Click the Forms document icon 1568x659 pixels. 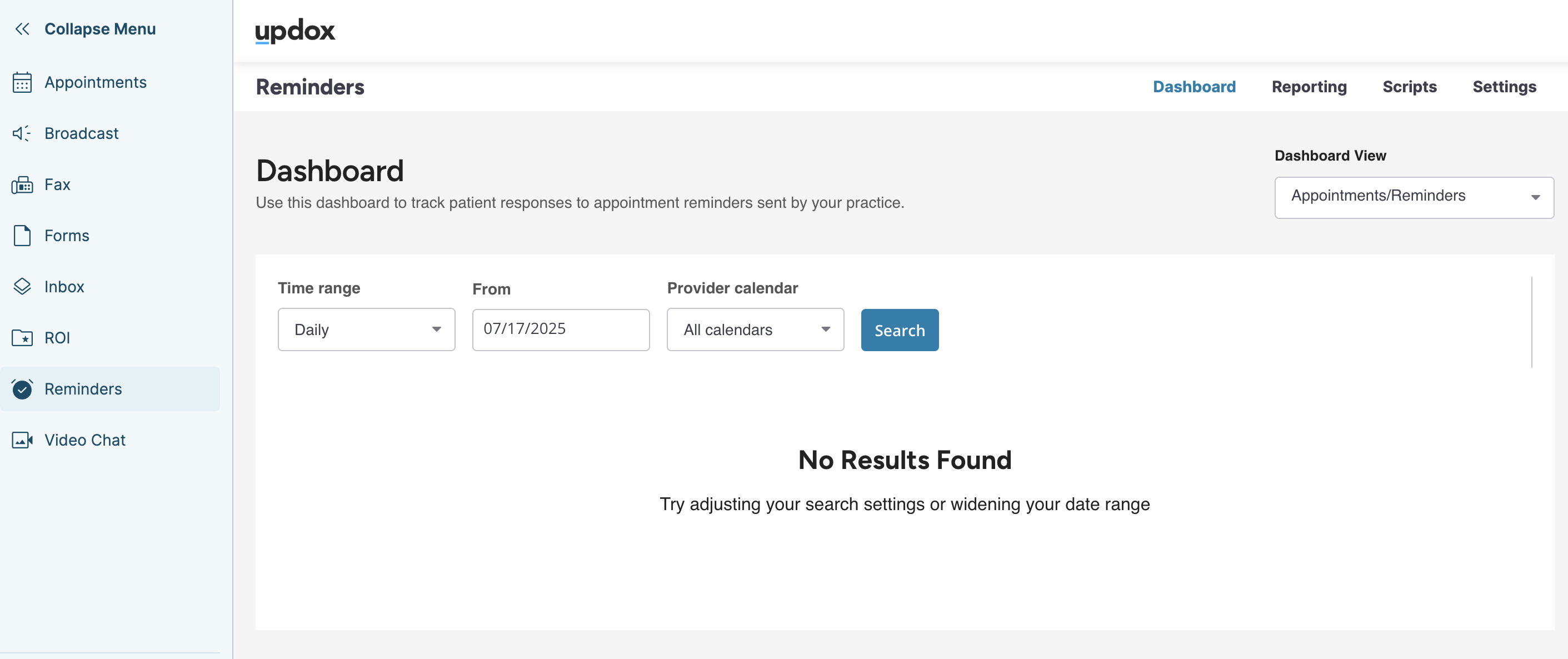pyautogui.click(x=23, y=236)
